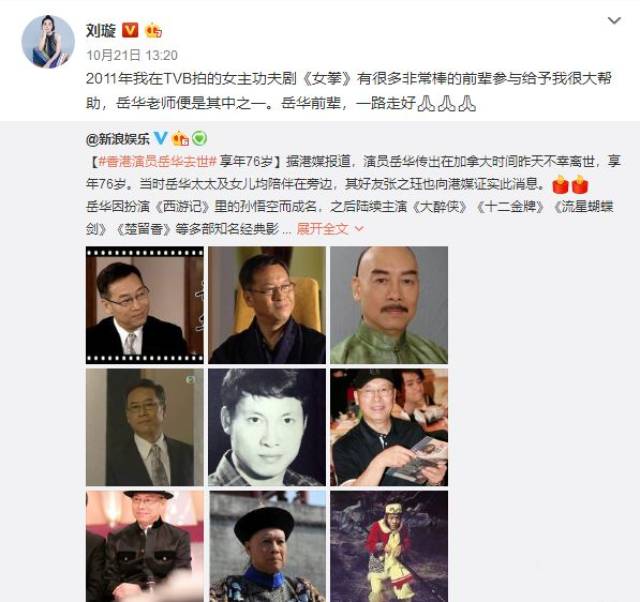Click 刘璇's profile avatar
The image size is (640, 602).
[48, 41]
